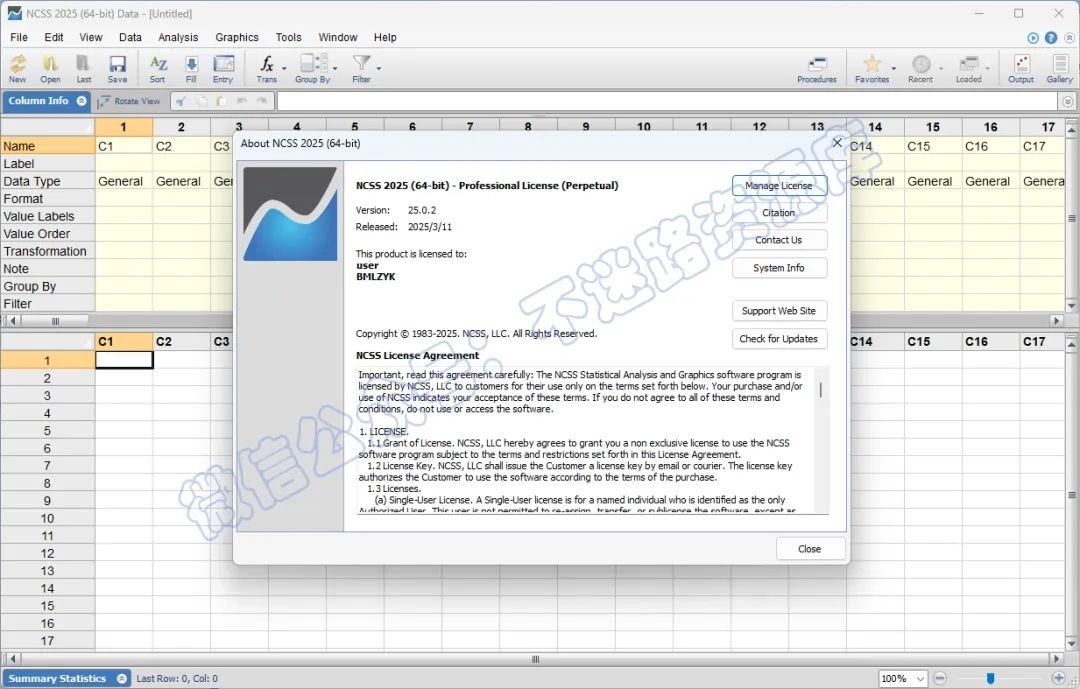This screenshot has width=1080, height=689.
Task: Click the Fill toolbar icon
Action: click(x=191, y=68)
